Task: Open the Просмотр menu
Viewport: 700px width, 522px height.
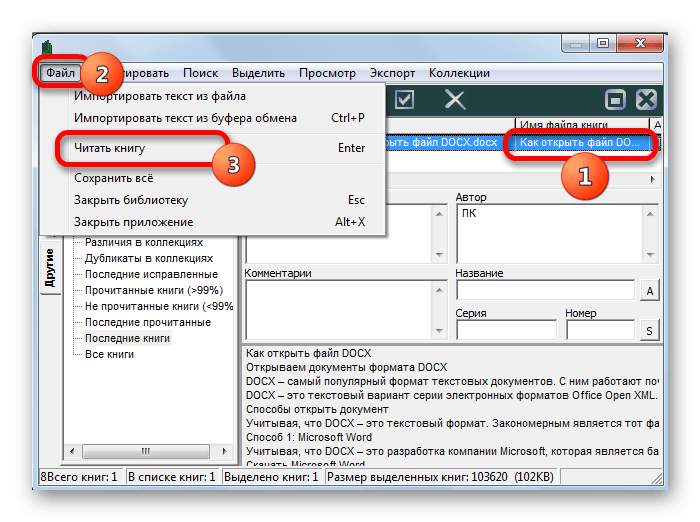Action: [327, 73]
